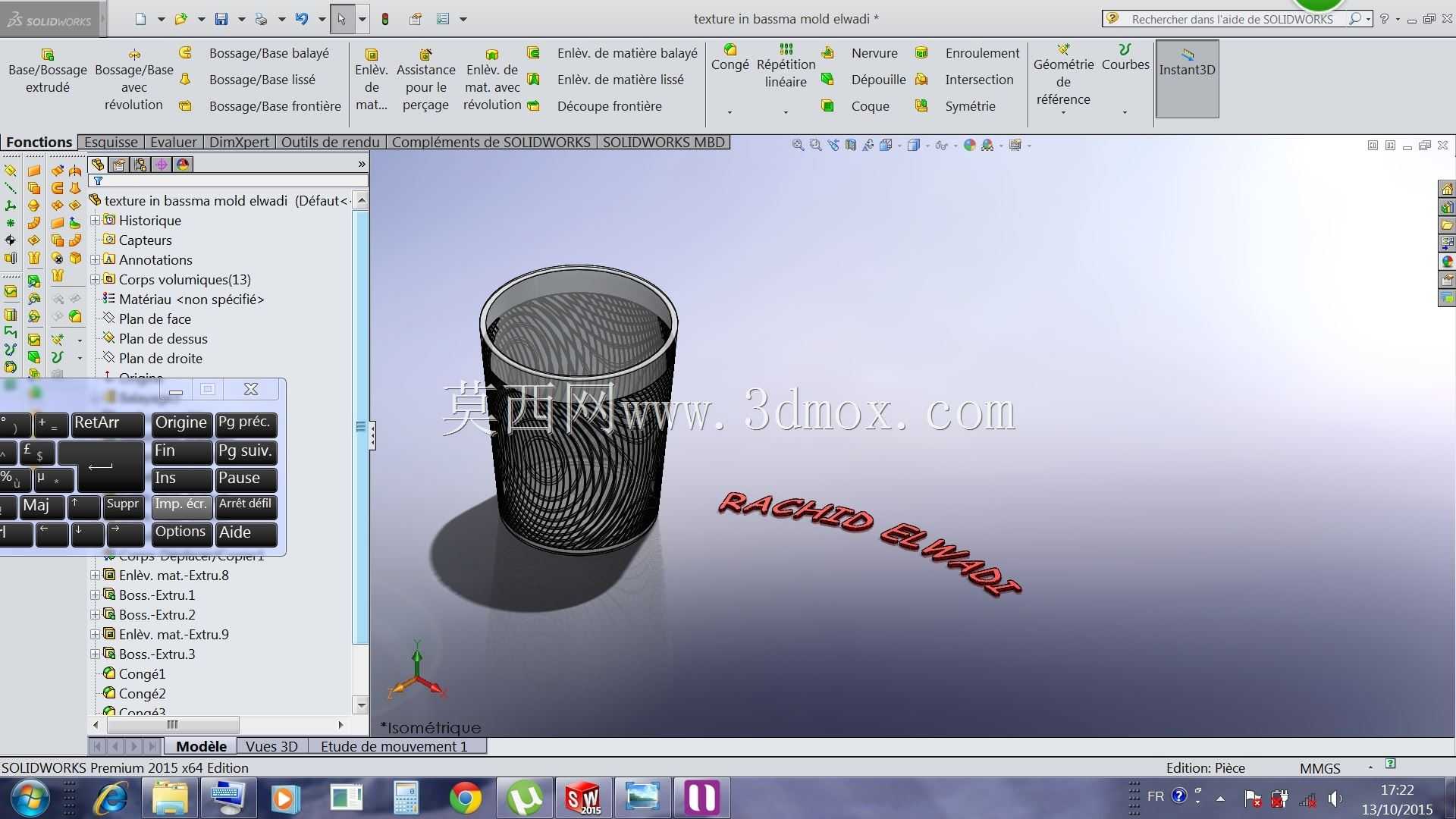Screen dimensions: 1456x819
Task: Switch to Vues 3D tab
Action: tap(271, 746)
